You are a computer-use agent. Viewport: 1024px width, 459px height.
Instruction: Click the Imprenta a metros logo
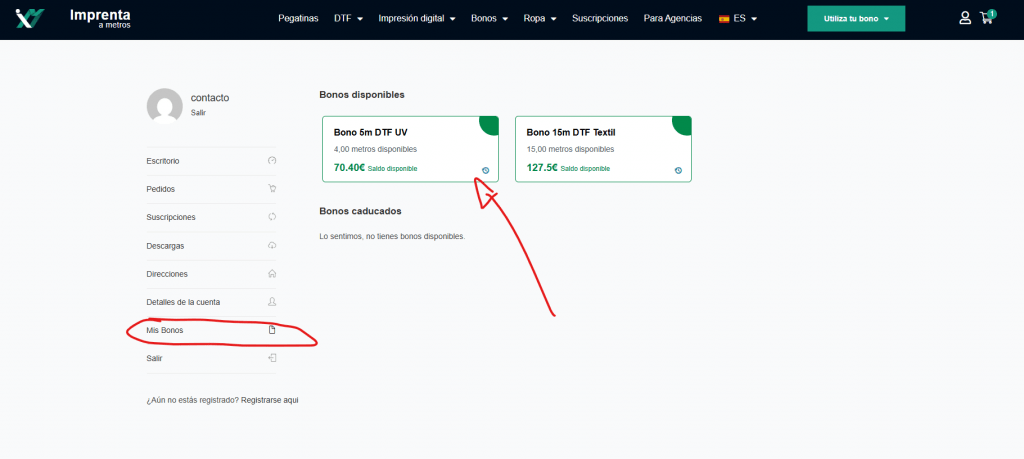tap(73, 18)
